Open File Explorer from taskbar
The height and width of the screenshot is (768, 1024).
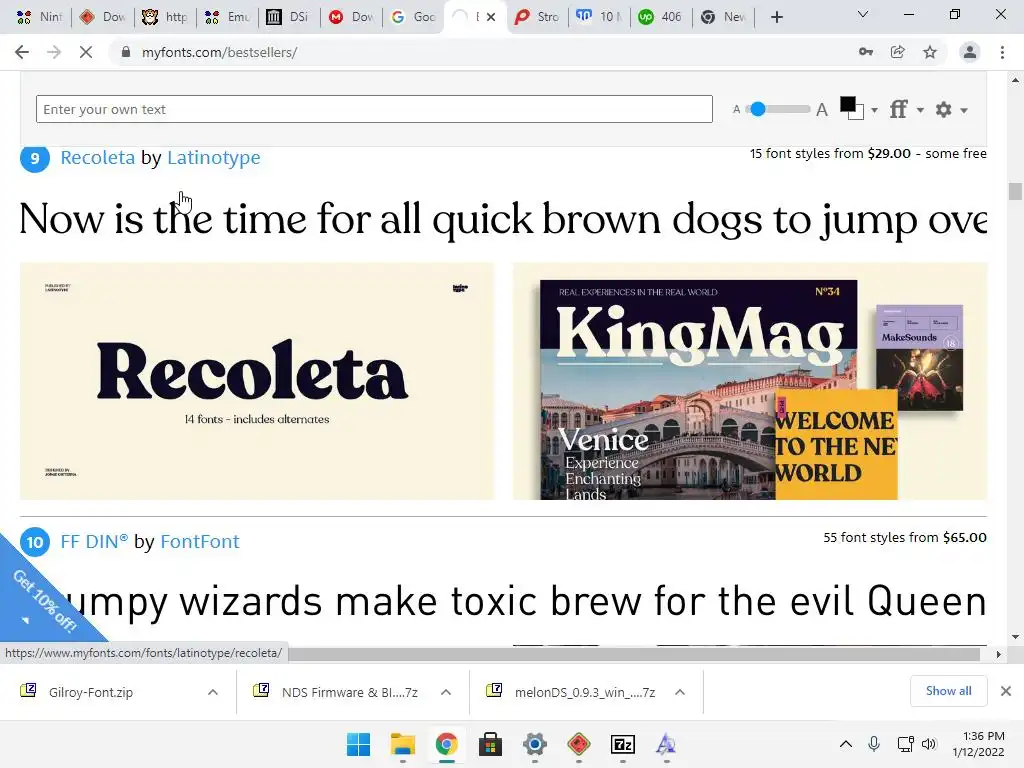coord(402,744)
